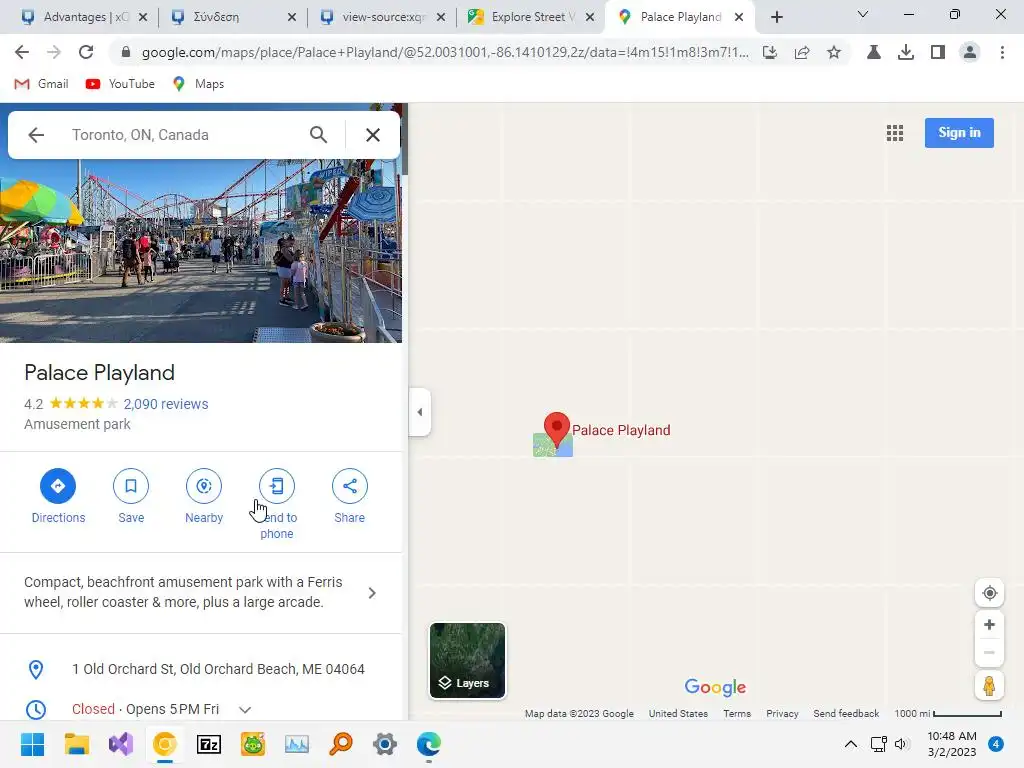Viewport: 1024px width, 768px height.
Task: Close the Palace Playland tab
Action: click(739, 17)
